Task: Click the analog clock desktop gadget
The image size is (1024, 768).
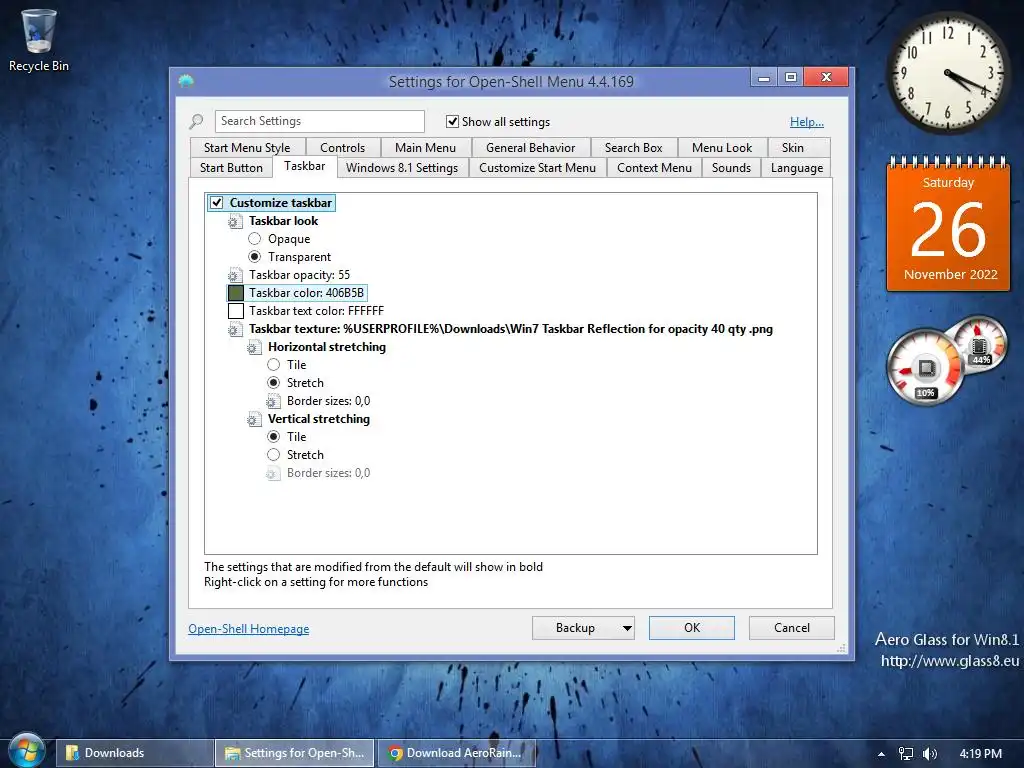Action: (948, 73)
